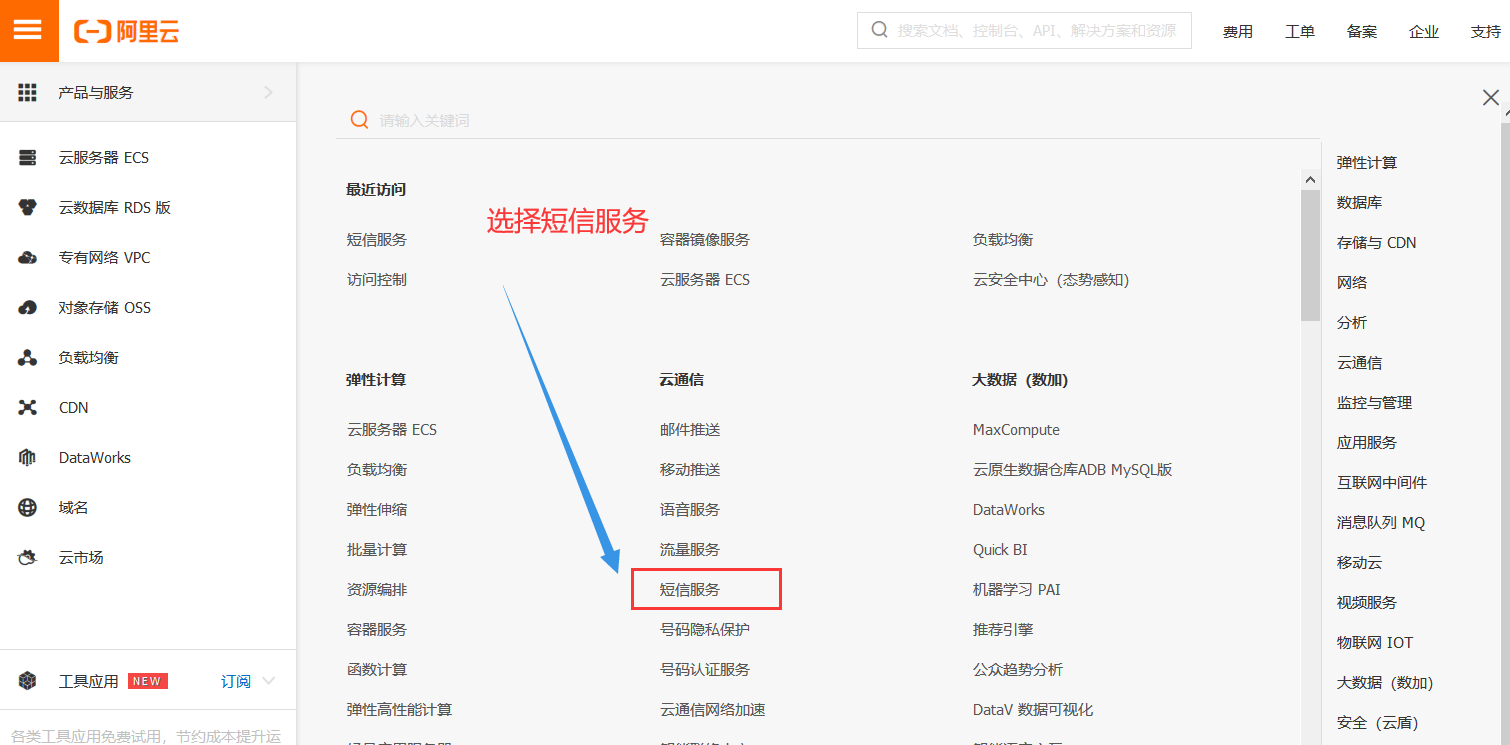Image resolution: width=1510 pixels, height=745 pixels.
Task: Open the 支持 top menu
Action: [x=1486, y=32]
